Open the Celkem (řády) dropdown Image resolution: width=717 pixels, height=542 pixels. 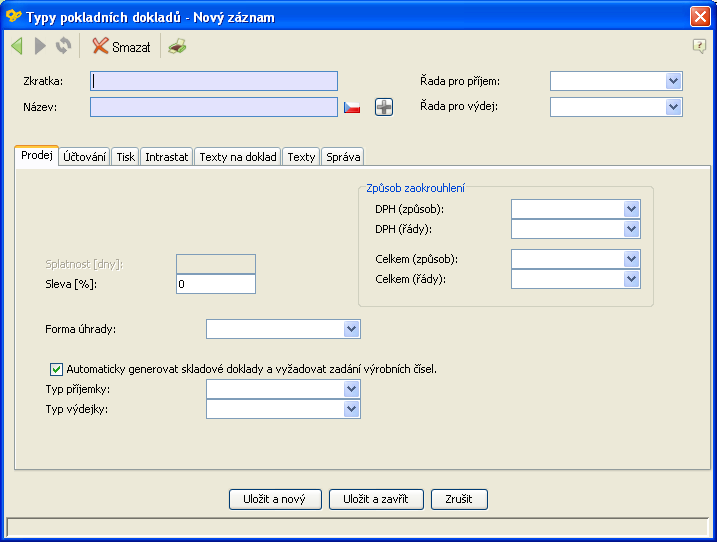coord(631,279)
